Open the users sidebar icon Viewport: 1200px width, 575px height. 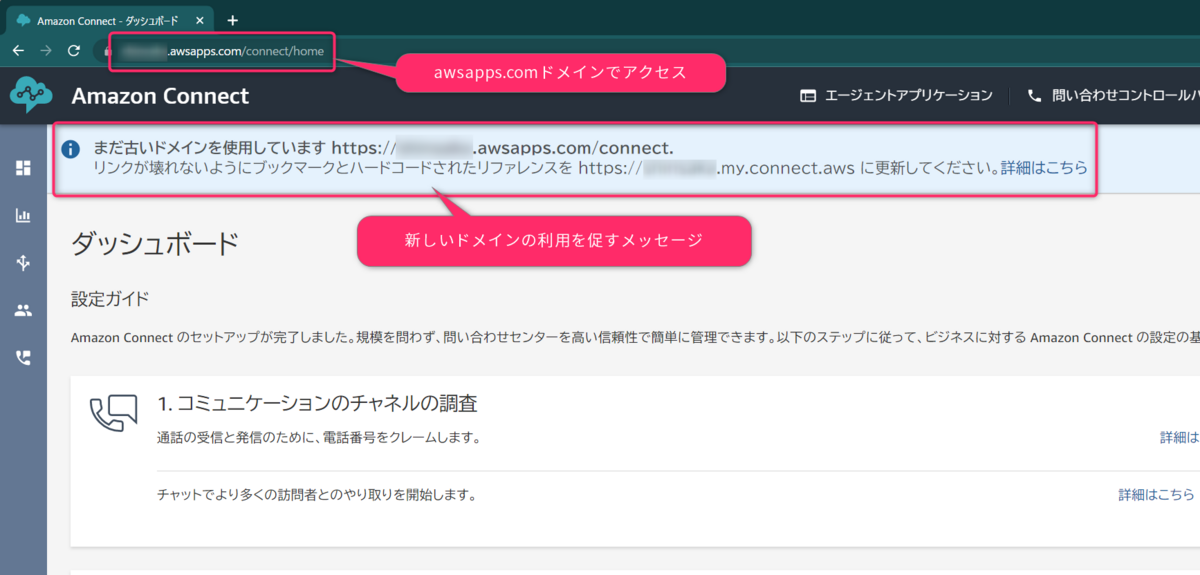[23, 310]
